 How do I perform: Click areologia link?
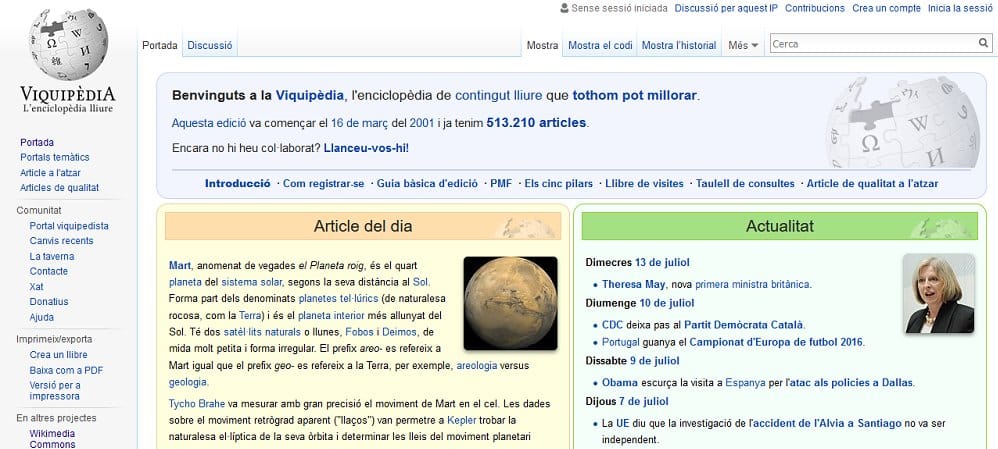477,366
